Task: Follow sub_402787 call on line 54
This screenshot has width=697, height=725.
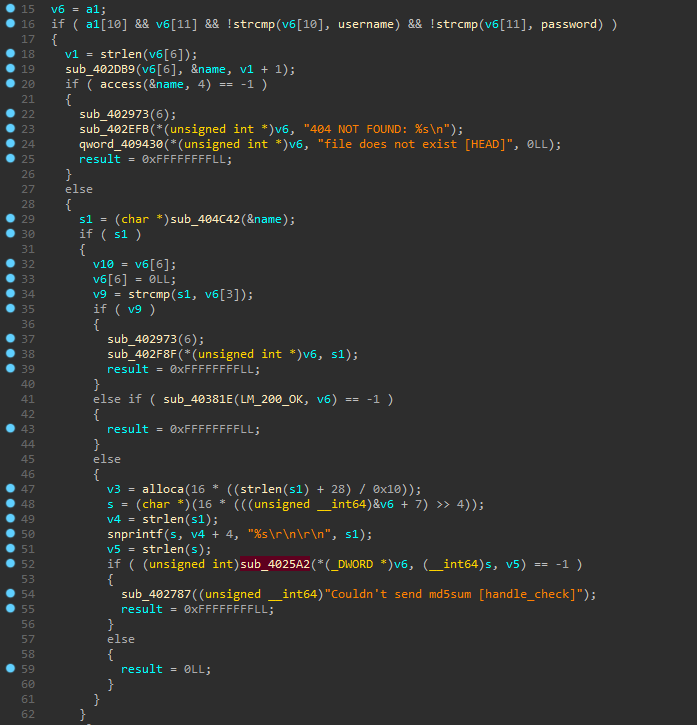Action: [x=156, y=594]
